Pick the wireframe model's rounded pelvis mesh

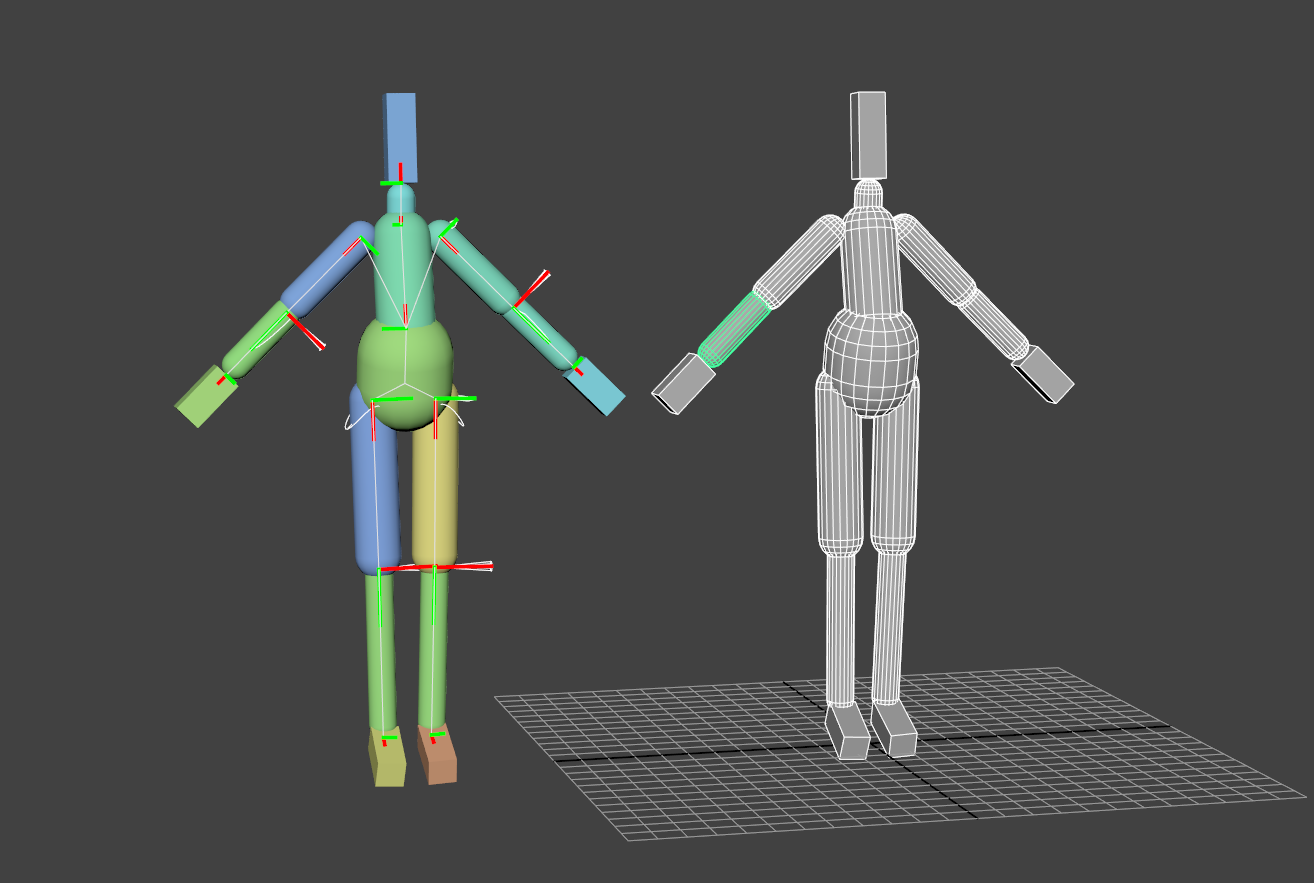pyautogui.click(x=871, y=360)
